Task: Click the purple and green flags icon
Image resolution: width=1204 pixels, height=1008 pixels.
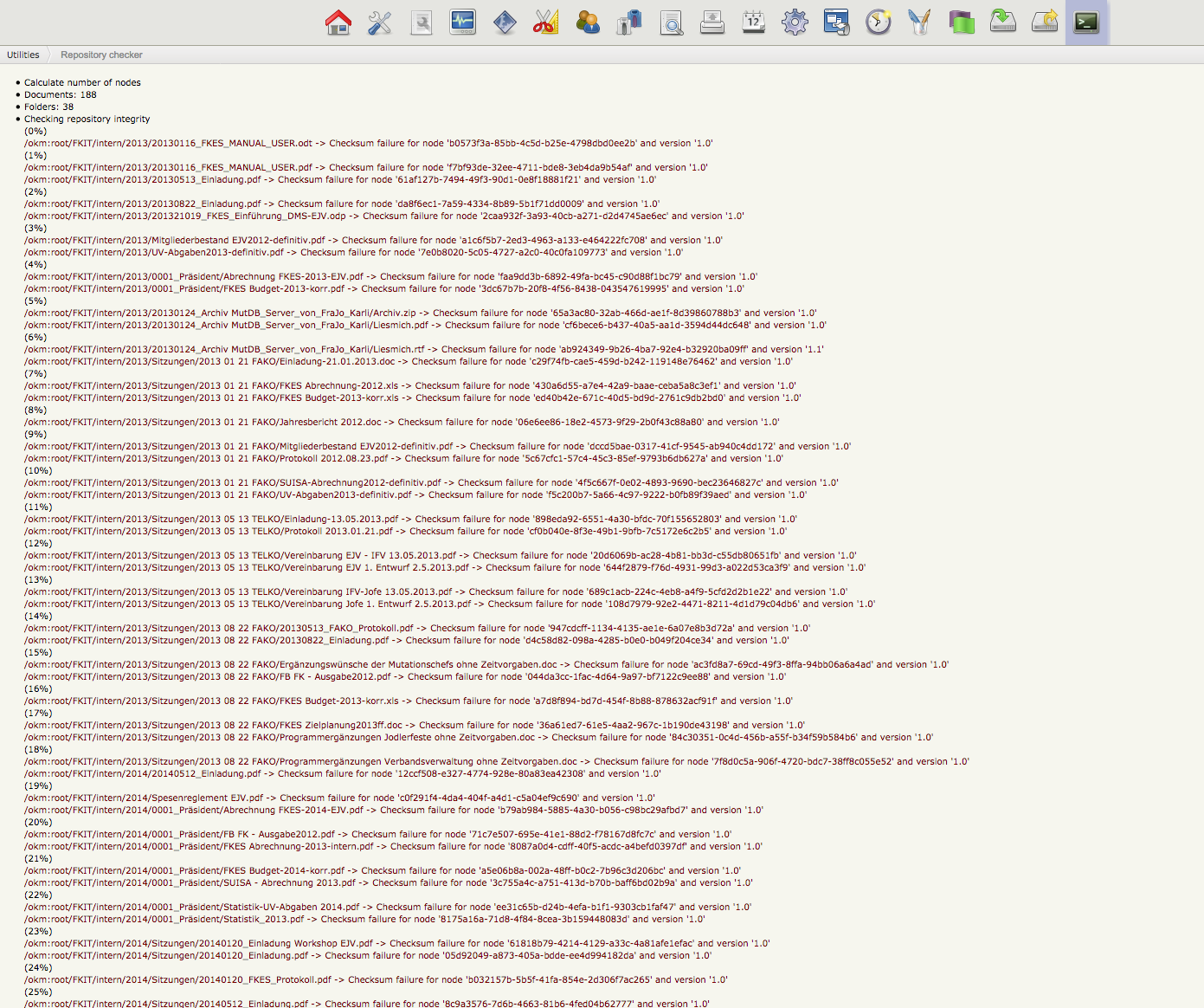Action: click(x=961, y=23)
